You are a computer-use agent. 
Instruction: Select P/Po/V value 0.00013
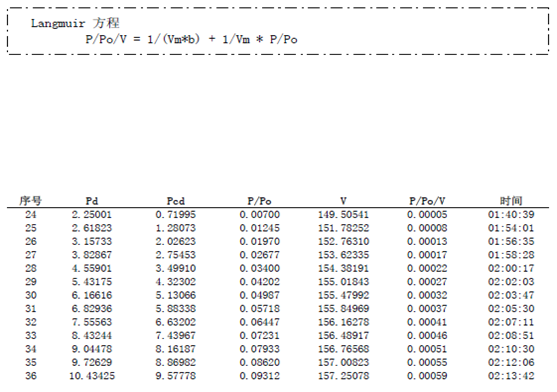(427, 241)
